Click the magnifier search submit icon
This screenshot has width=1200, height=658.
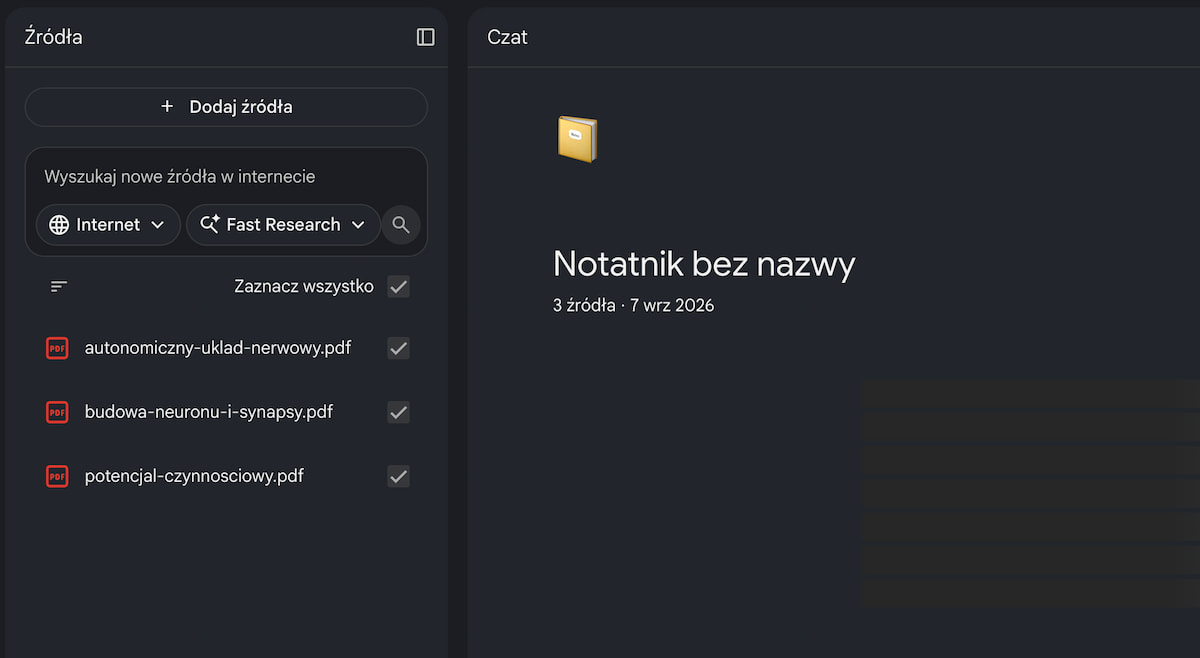coord(401,225)
